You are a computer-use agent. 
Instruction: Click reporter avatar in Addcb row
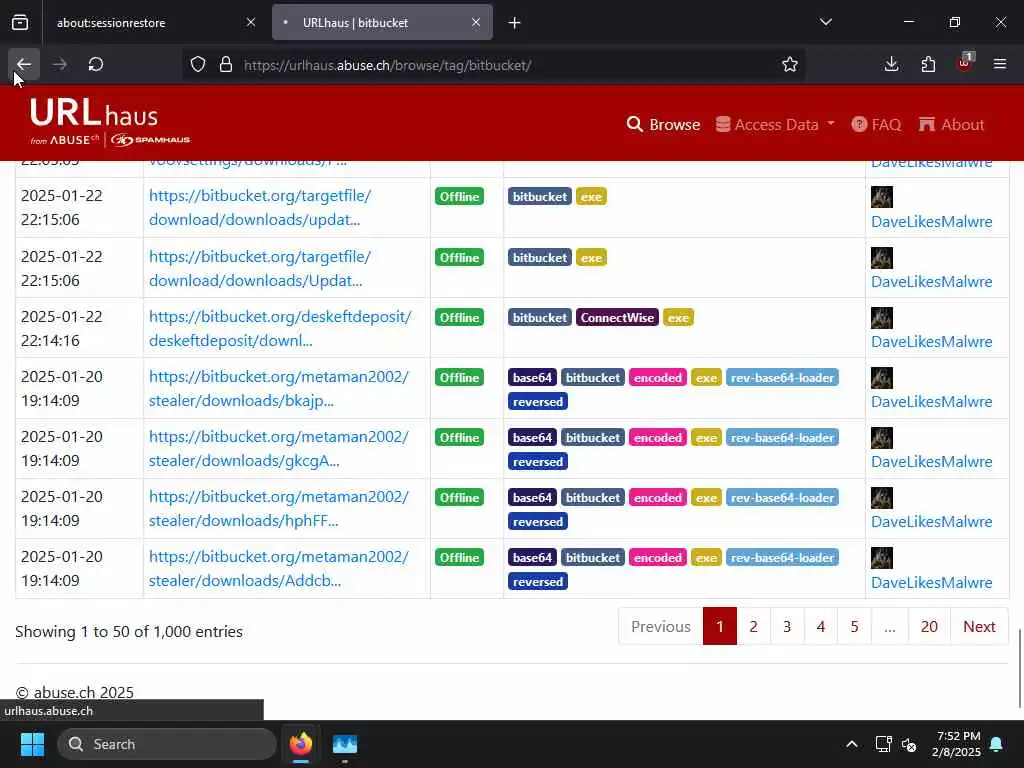click(882, 558)
